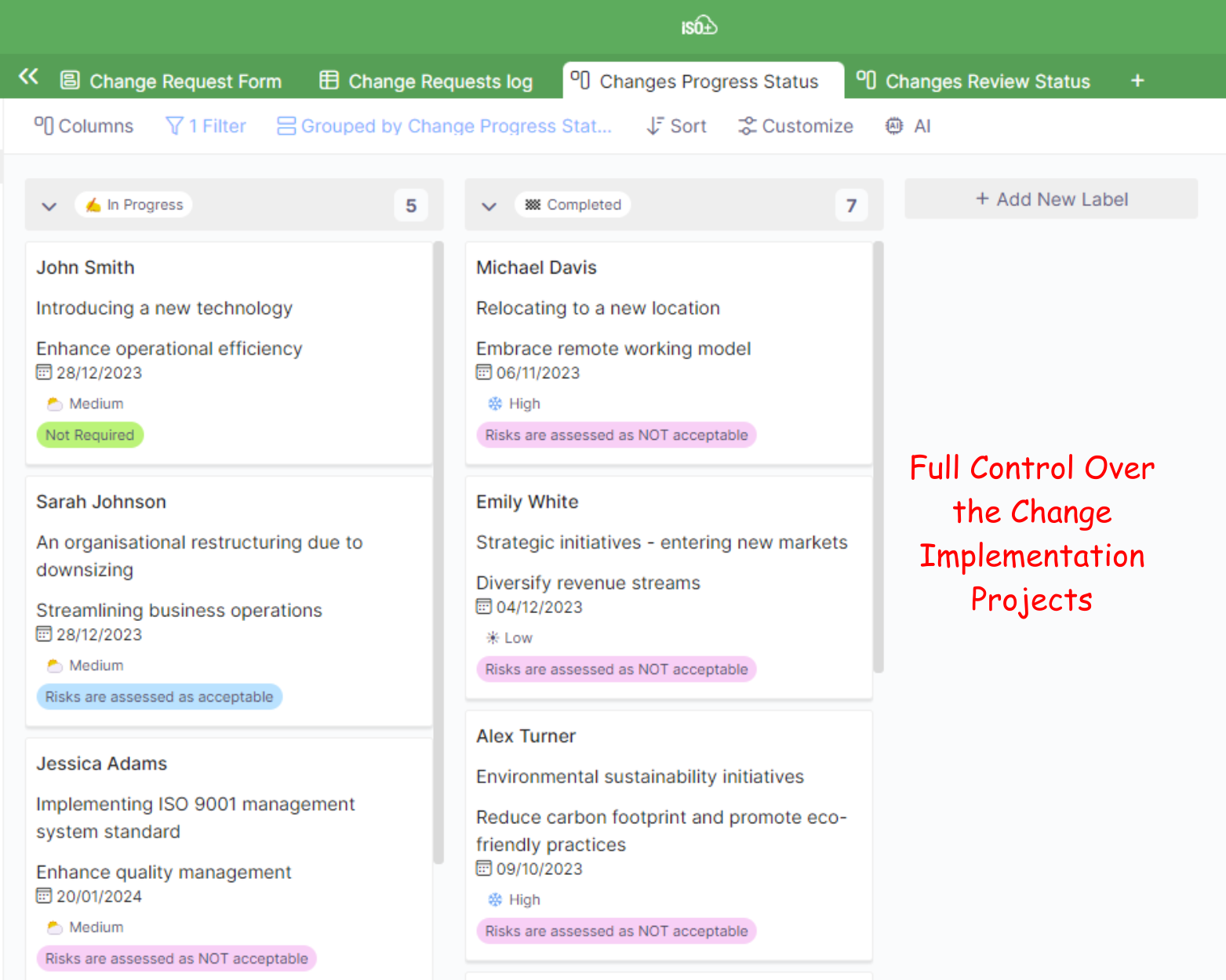Viewport: 1226px width, 980px height.
Task: Click calendar icon on Michael Davis card
Action: pyautogui.click(x=484, y=372)
